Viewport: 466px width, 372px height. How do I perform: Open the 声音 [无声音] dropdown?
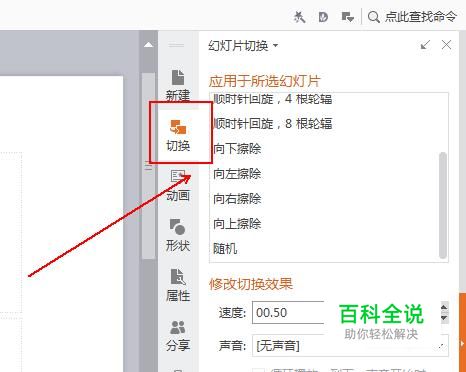[350, 345]
